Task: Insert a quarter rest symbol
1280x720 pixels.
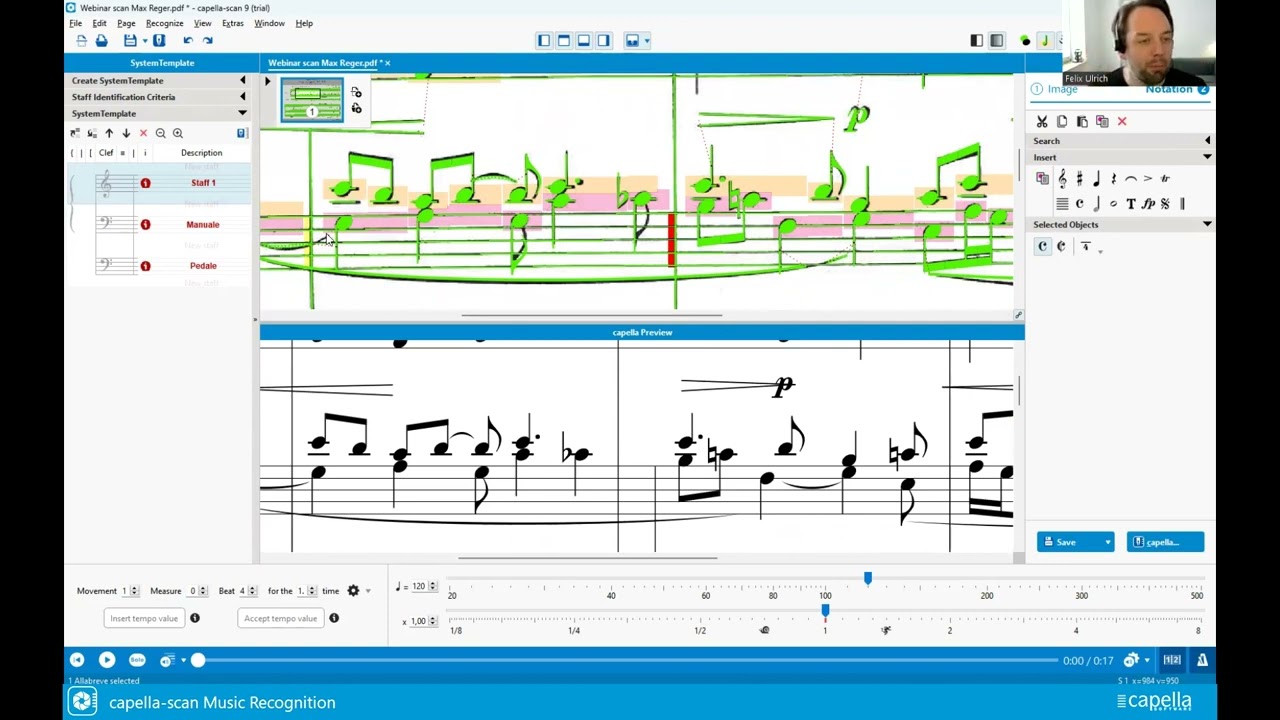Action: (1113, 179)
